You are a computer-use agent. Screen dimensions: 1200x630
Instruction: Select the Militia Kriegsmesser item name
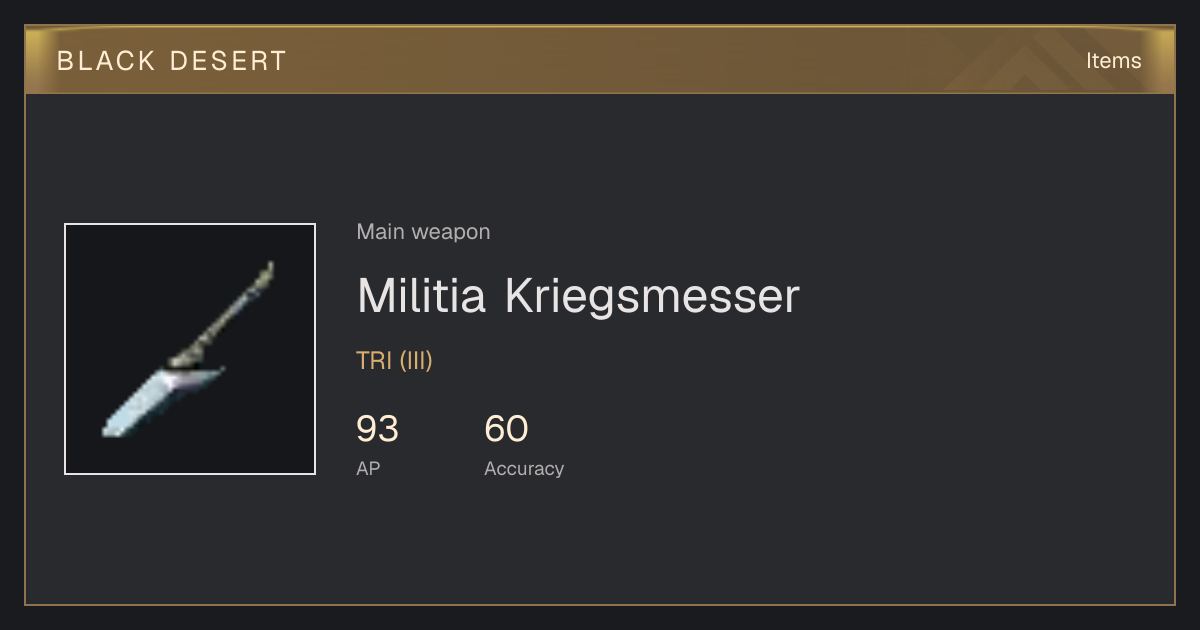pos(578,296)
